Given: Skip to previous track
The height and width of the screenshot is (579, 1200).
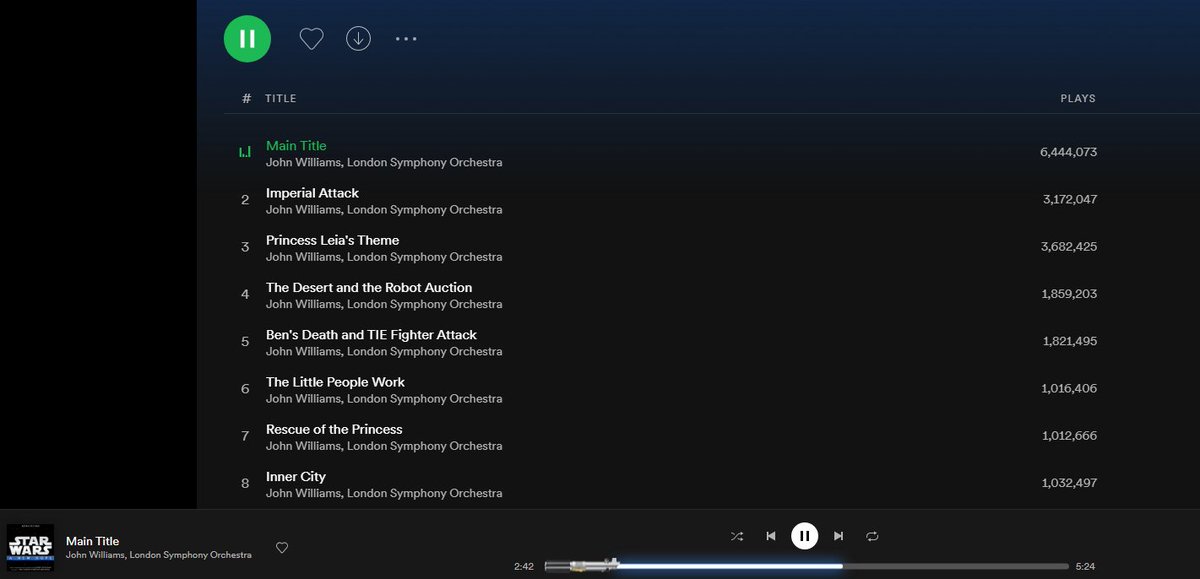Looking at the screenshot, I should point(771,536).
